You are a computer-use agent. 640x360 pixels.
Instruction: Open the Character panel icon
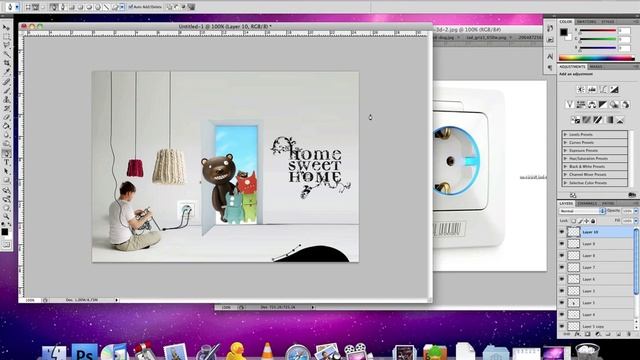550,56
